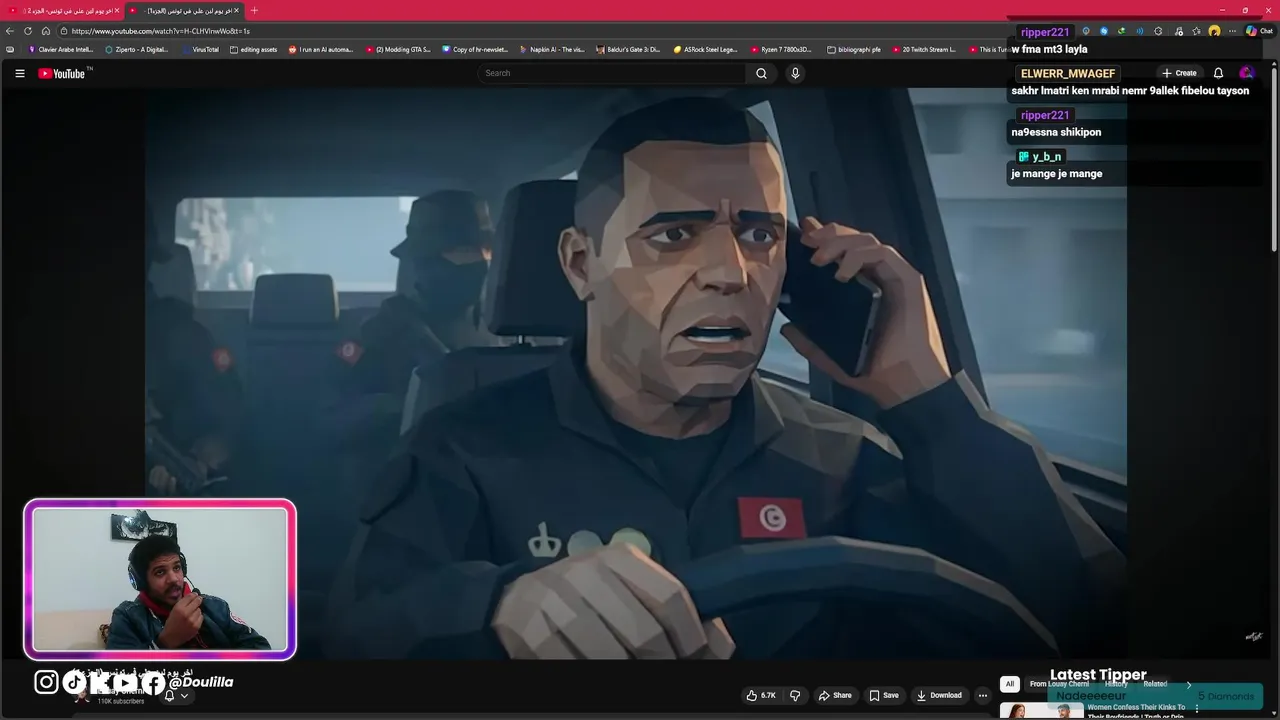The width and height of the screenshot is (1280, 720).
Task: Select the active tab (الجزء 1)
Action: [x=184, y=10]
